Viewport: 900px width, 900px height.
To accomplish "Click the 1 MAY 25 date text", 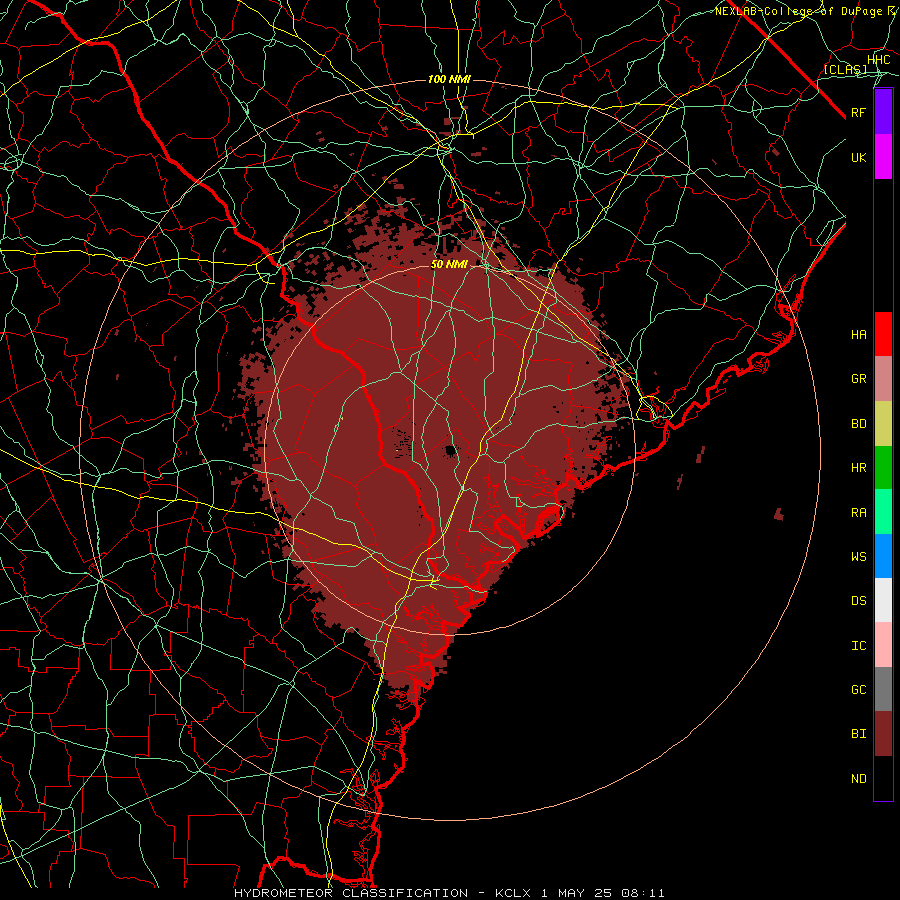I will [x=576, y=893].
